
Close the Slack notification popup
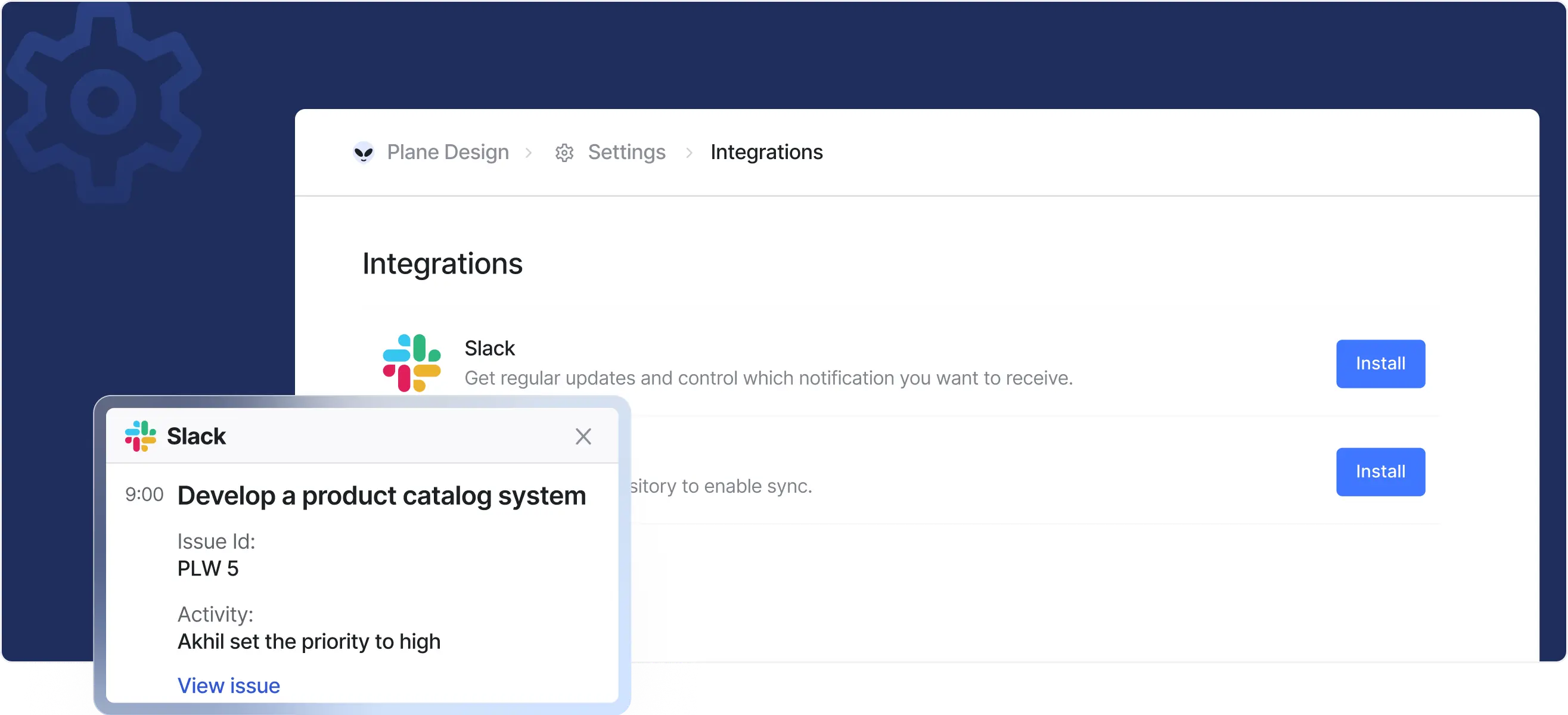pyautogui.click(x=583, y=436)
